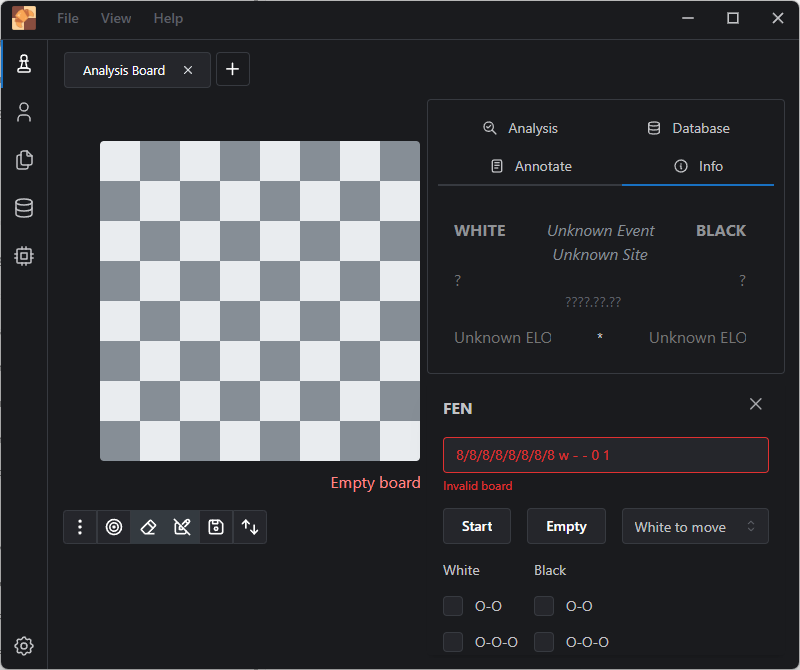Enable White O-O castling checkbox
This screenshot has width=800, height=670.
tap(453, 606)
